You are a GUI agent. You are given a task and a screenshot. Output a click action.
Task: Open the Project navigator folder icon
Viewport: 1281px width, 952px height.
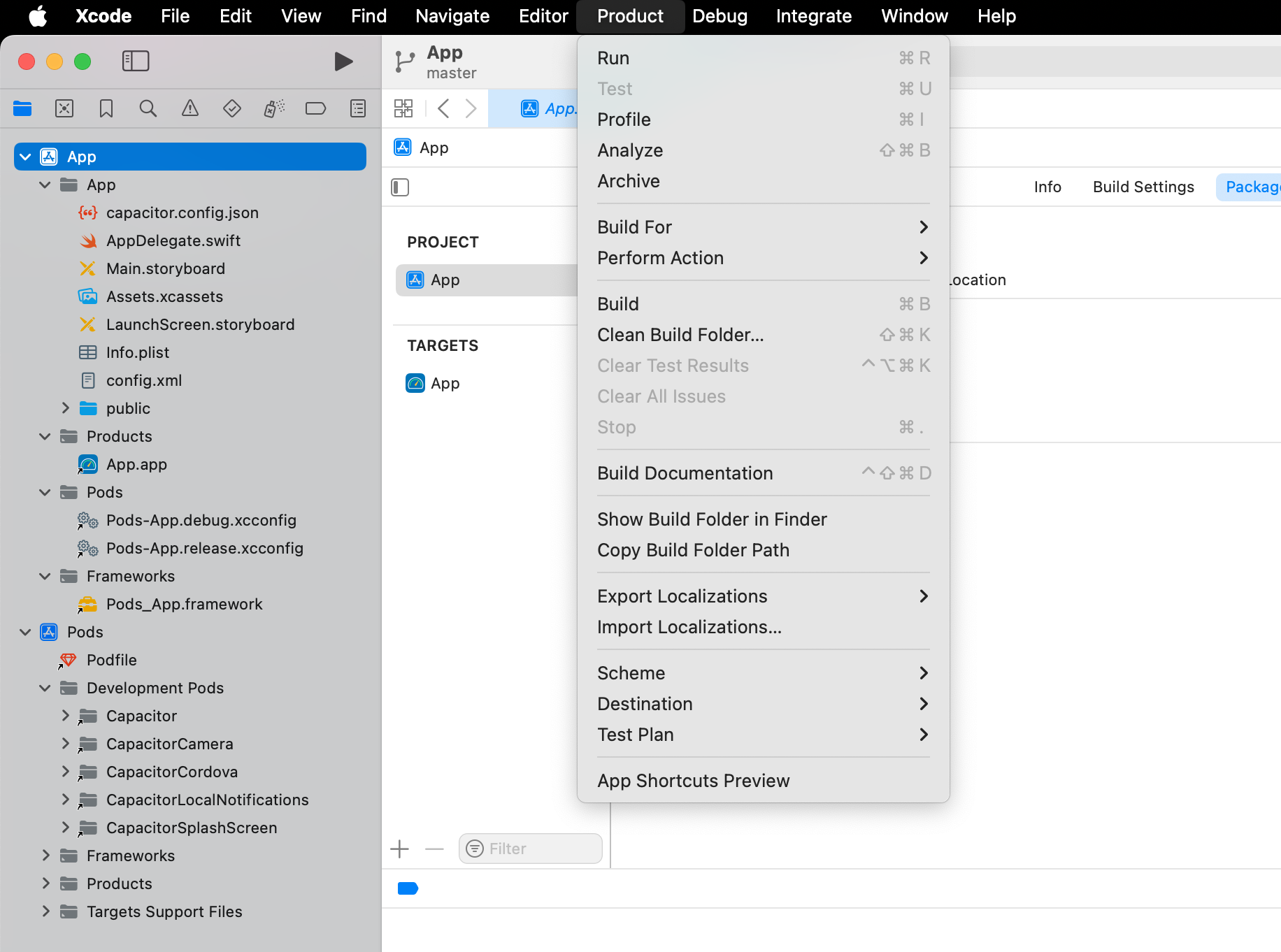coord(22,108)
